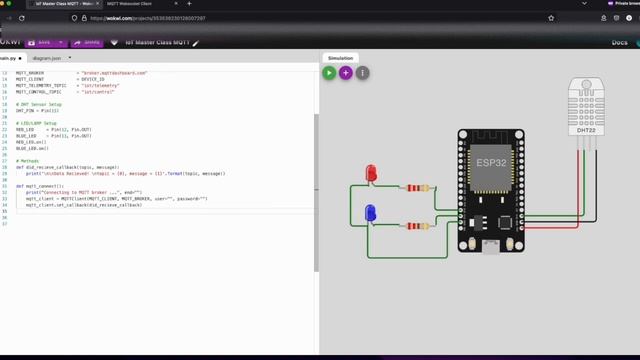
Task: Select the Simulation tab
Action: coord(340,58)
